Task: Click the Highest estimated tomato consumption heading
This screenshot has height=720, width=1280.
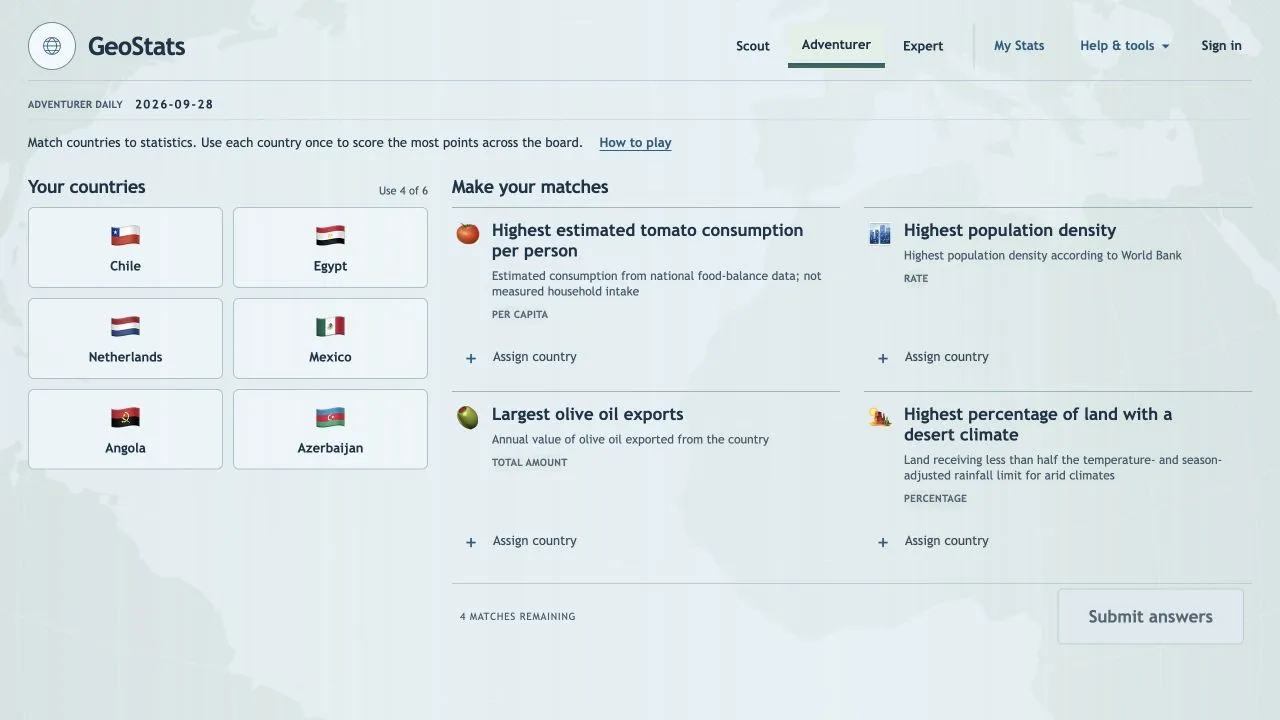Action: point(647,240)
